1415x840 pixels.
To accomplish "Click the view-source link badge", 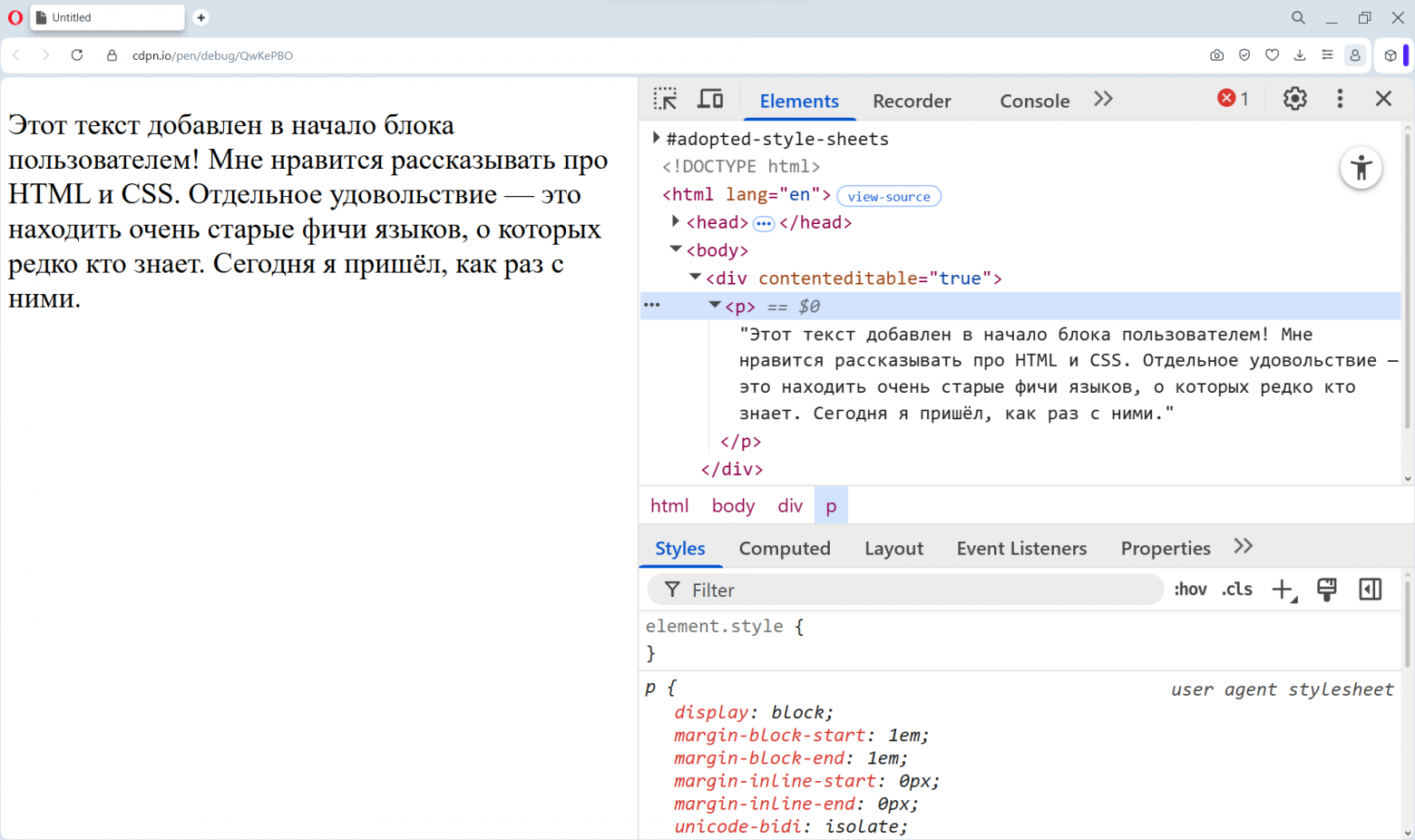I will tap(889, 196).
